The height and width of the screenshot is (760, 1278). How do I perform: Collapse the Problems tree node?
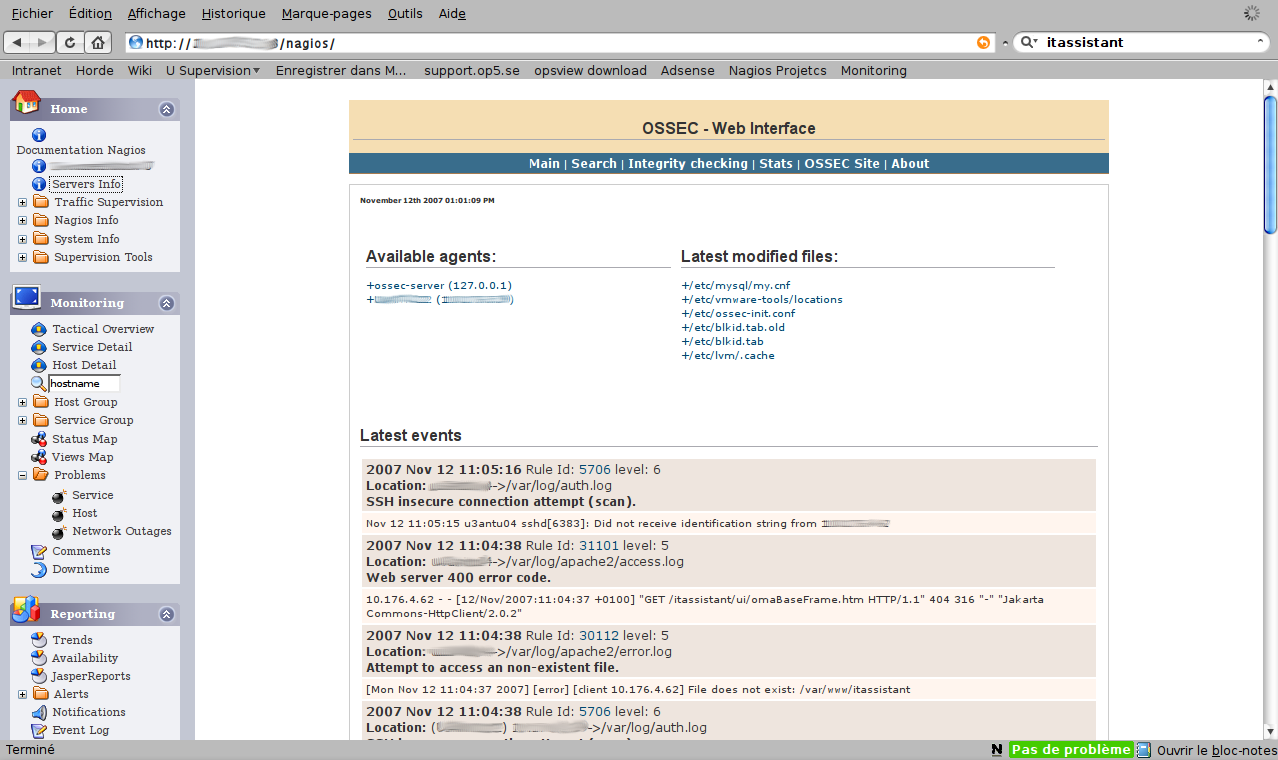point(22,475)
